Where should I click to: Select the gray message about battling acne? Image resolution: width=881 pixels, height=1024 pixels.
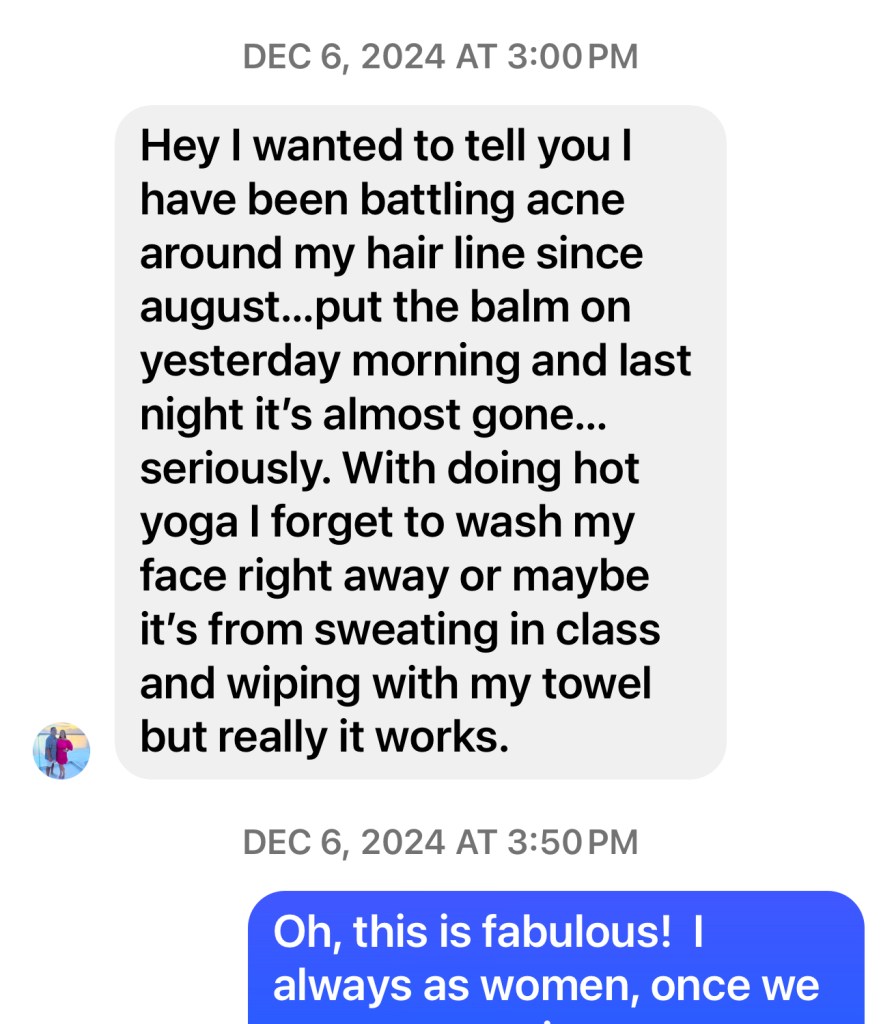point(421,442)
